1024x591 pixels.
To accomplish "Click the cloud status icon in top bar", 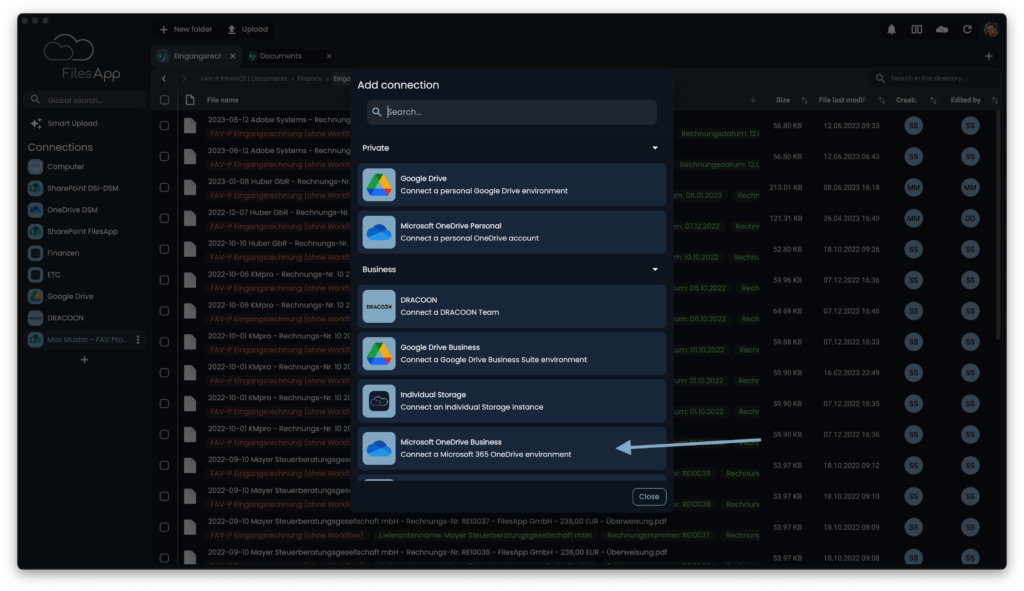I will pyautogui.click(x=942, y=29).
